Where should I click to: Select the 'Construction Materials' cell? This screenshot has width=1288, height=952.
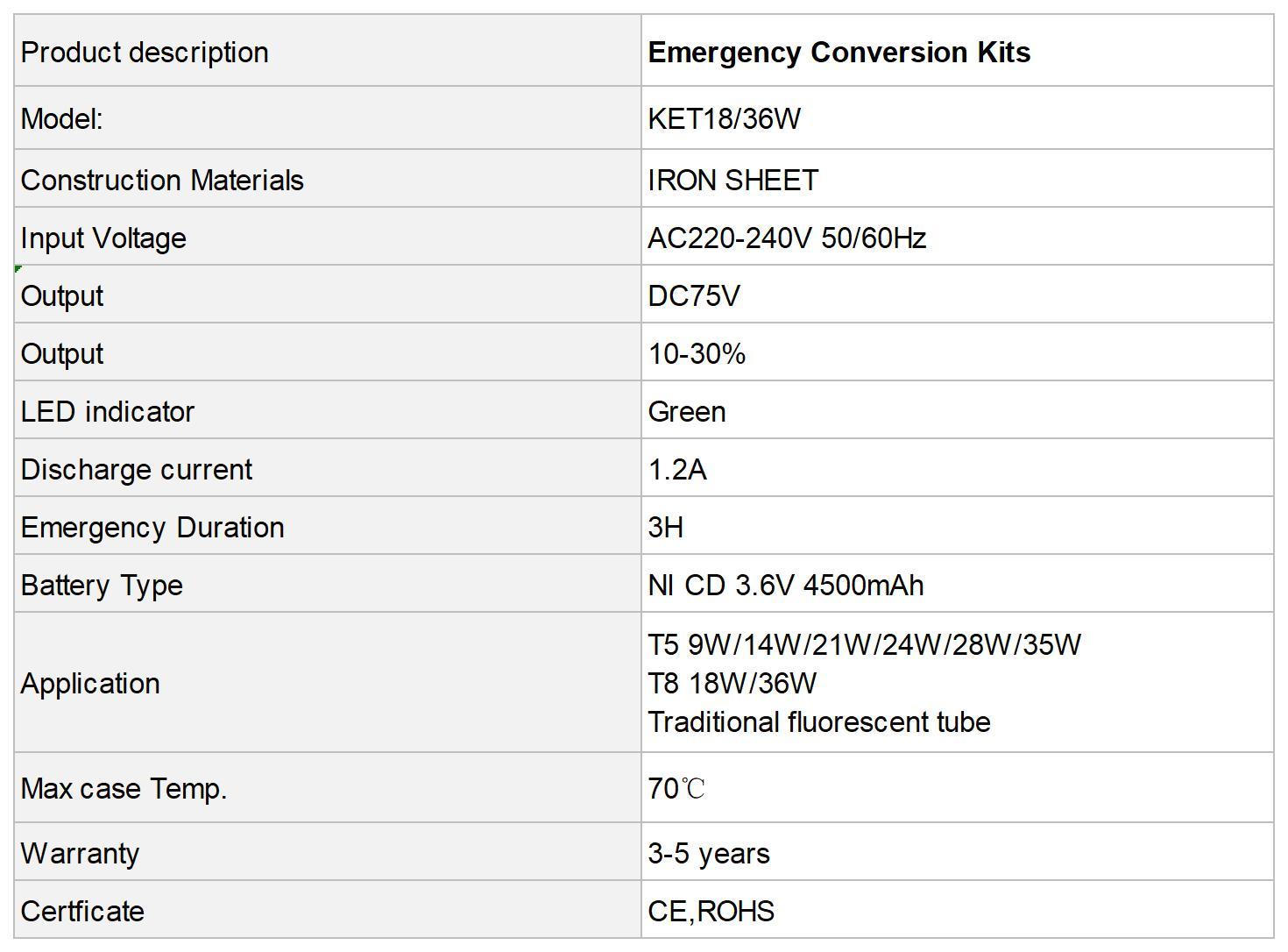pos(328,179)
